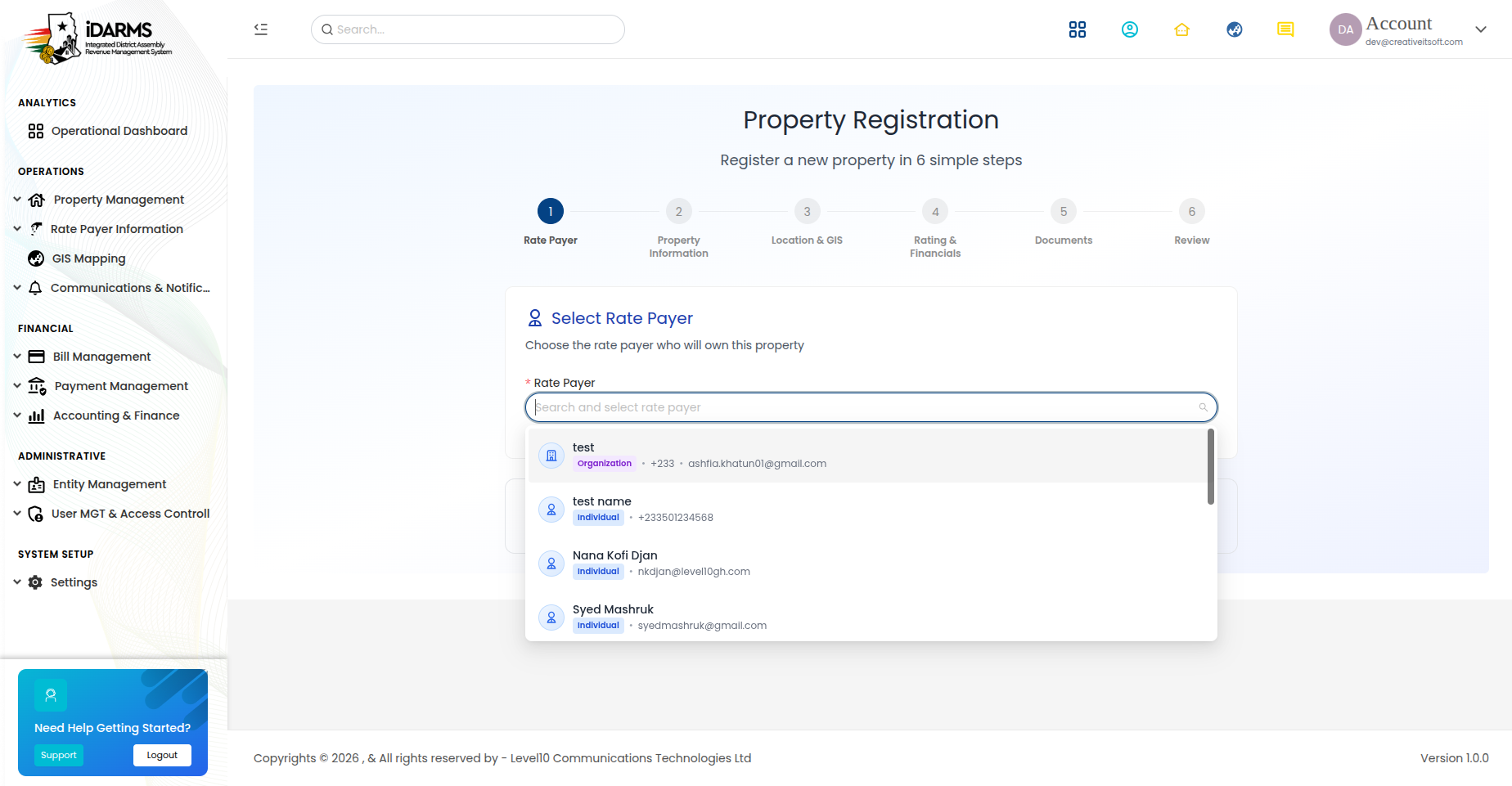Open the globe icon in header
The height and width of the screenshot is (786, 1512).
(x=1235, y=29)
